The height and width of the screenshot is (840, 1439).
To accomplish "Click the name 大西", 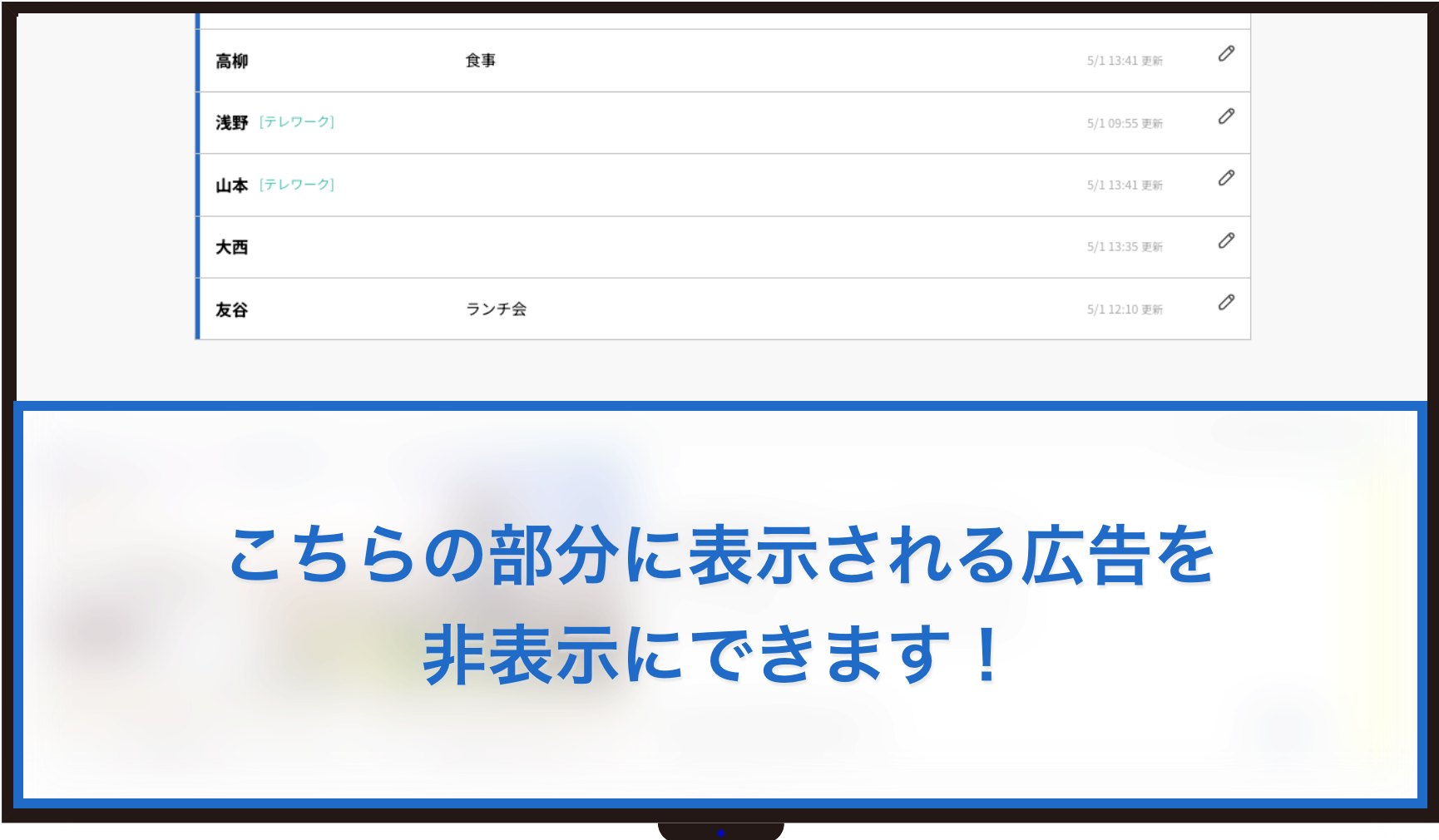I will pos(231,248).
